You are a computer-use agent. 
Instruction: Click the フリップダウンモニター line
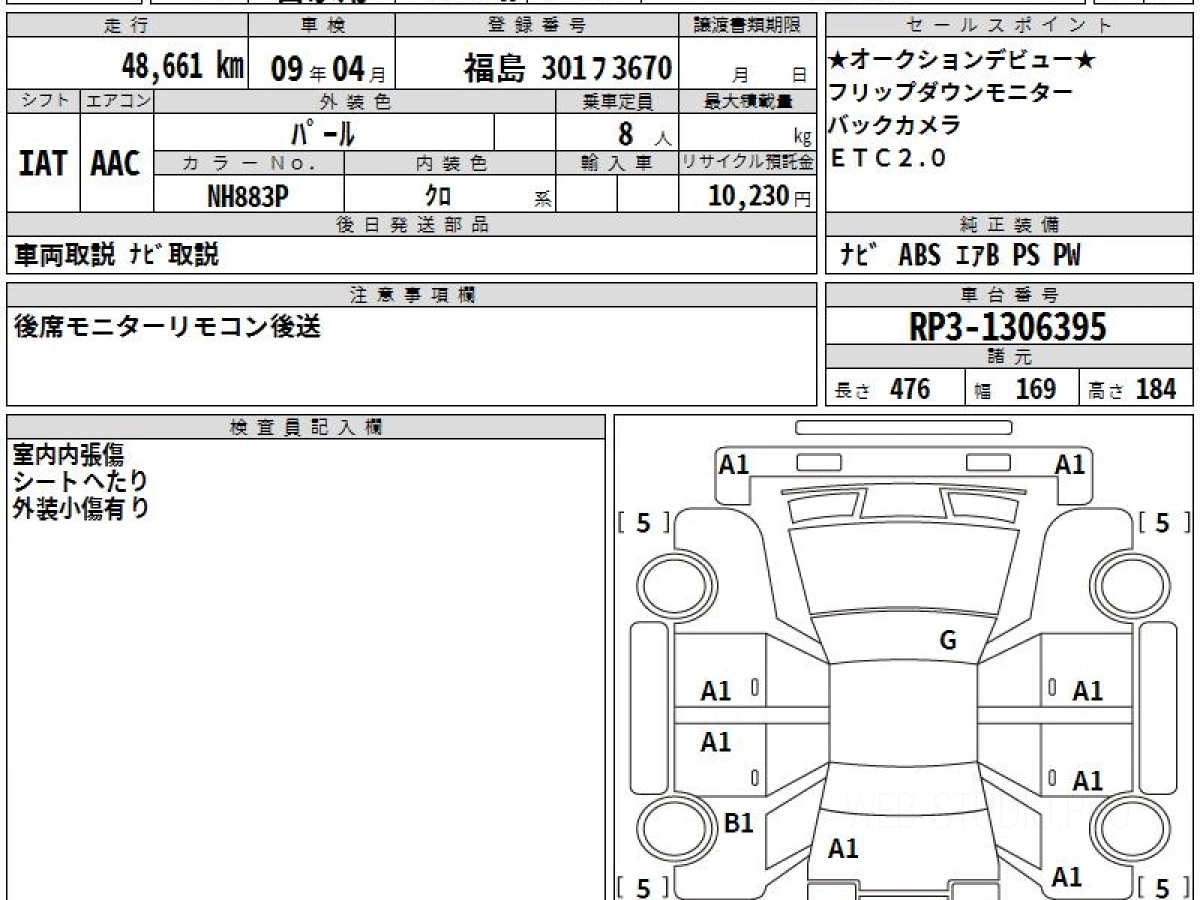click(x=951, y=93)
